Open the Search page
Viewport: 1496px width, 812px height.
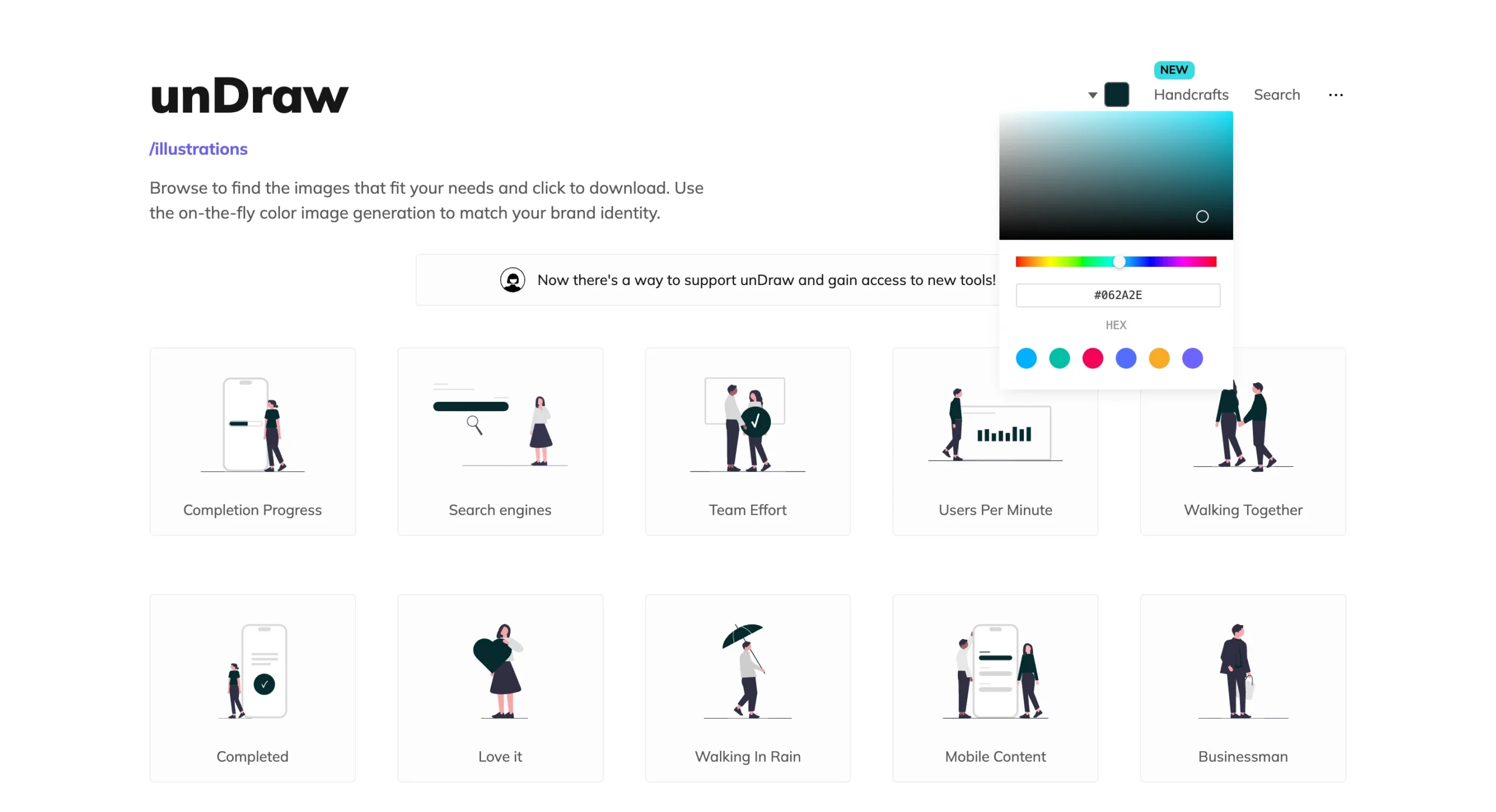point(1277,95)
